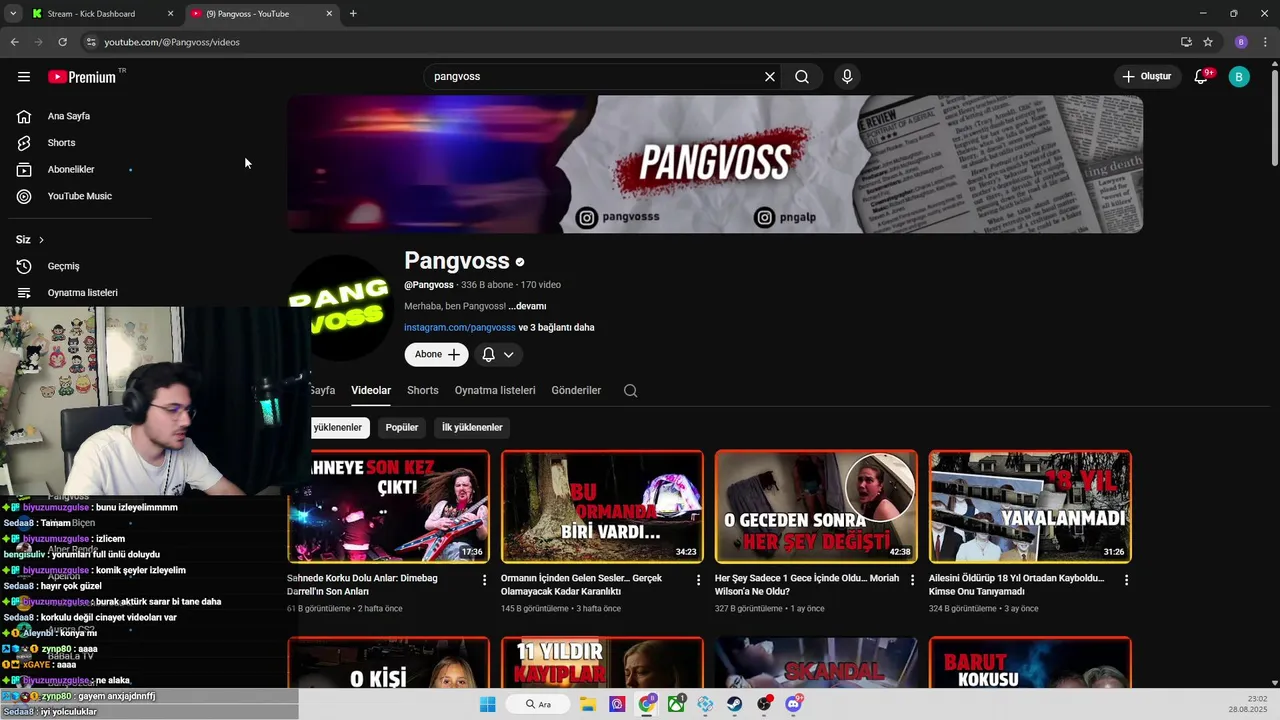Click the Oluştur create button

point(1146,77)
